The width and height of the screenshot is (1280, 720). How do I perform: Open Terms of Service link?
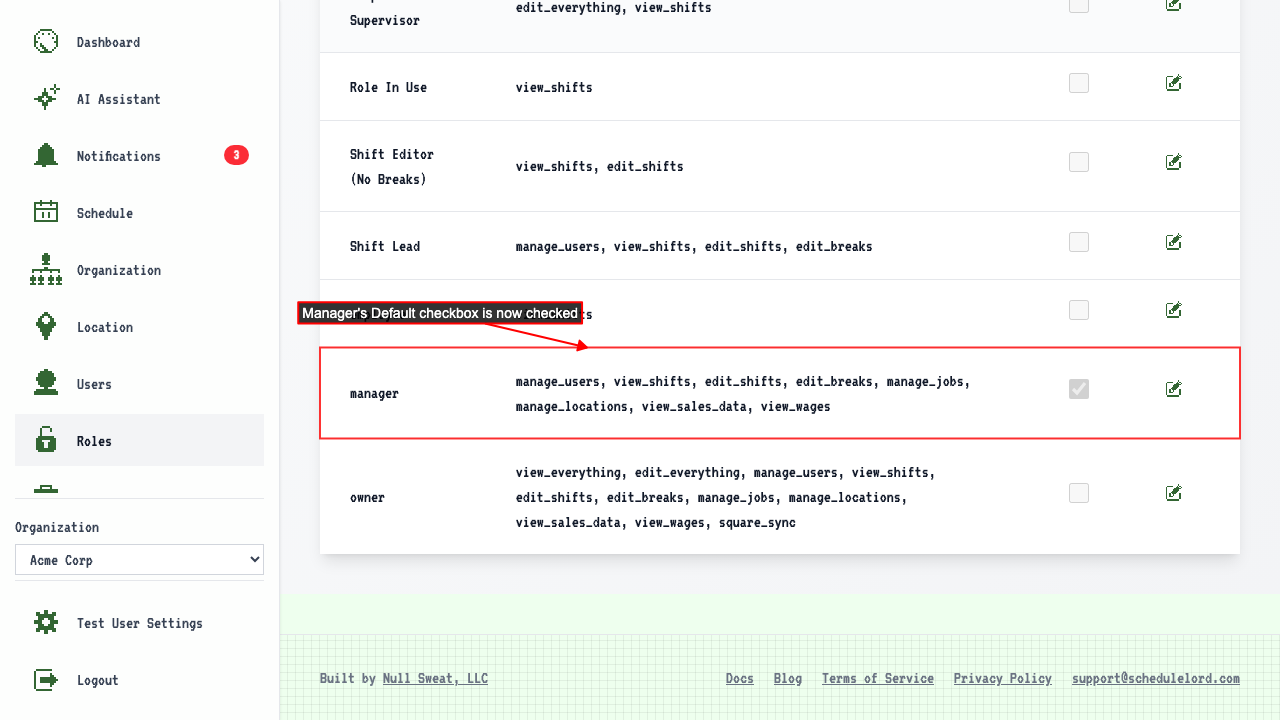(878, 678)
